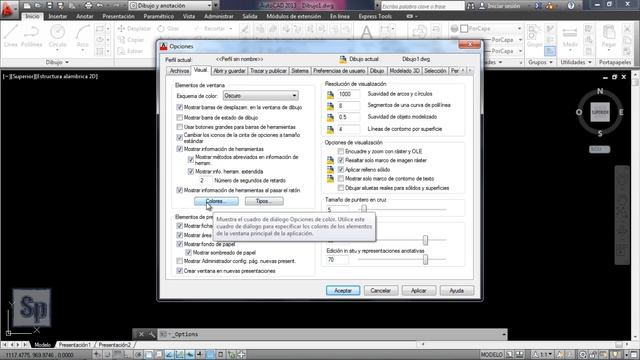This screenshot has width=640, height=360.
Task: Click Segmentos de una curva de polilínea field
Action: point(349,106)
